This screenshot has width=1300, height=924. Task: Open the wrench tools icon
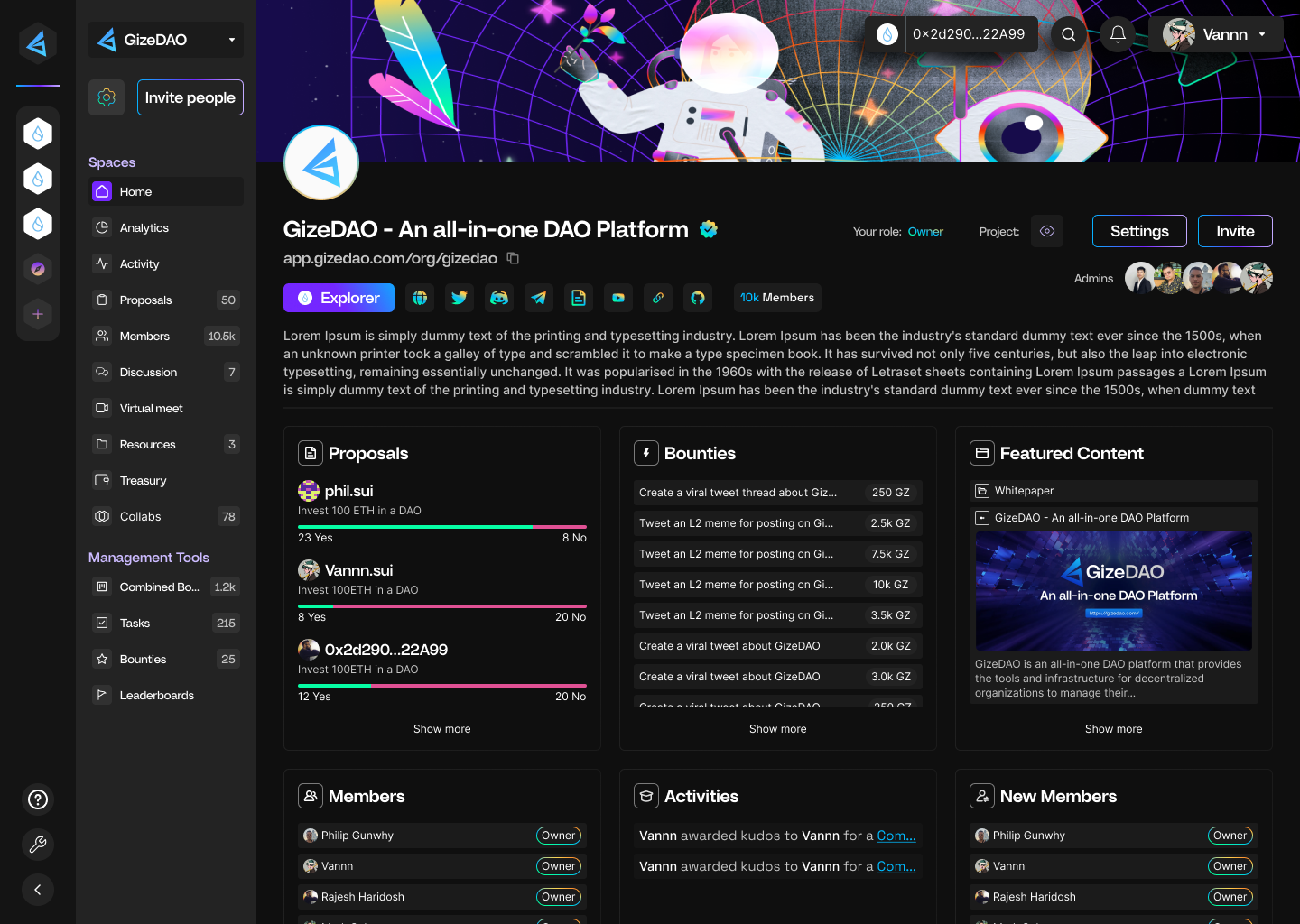[x=38, y=845]
